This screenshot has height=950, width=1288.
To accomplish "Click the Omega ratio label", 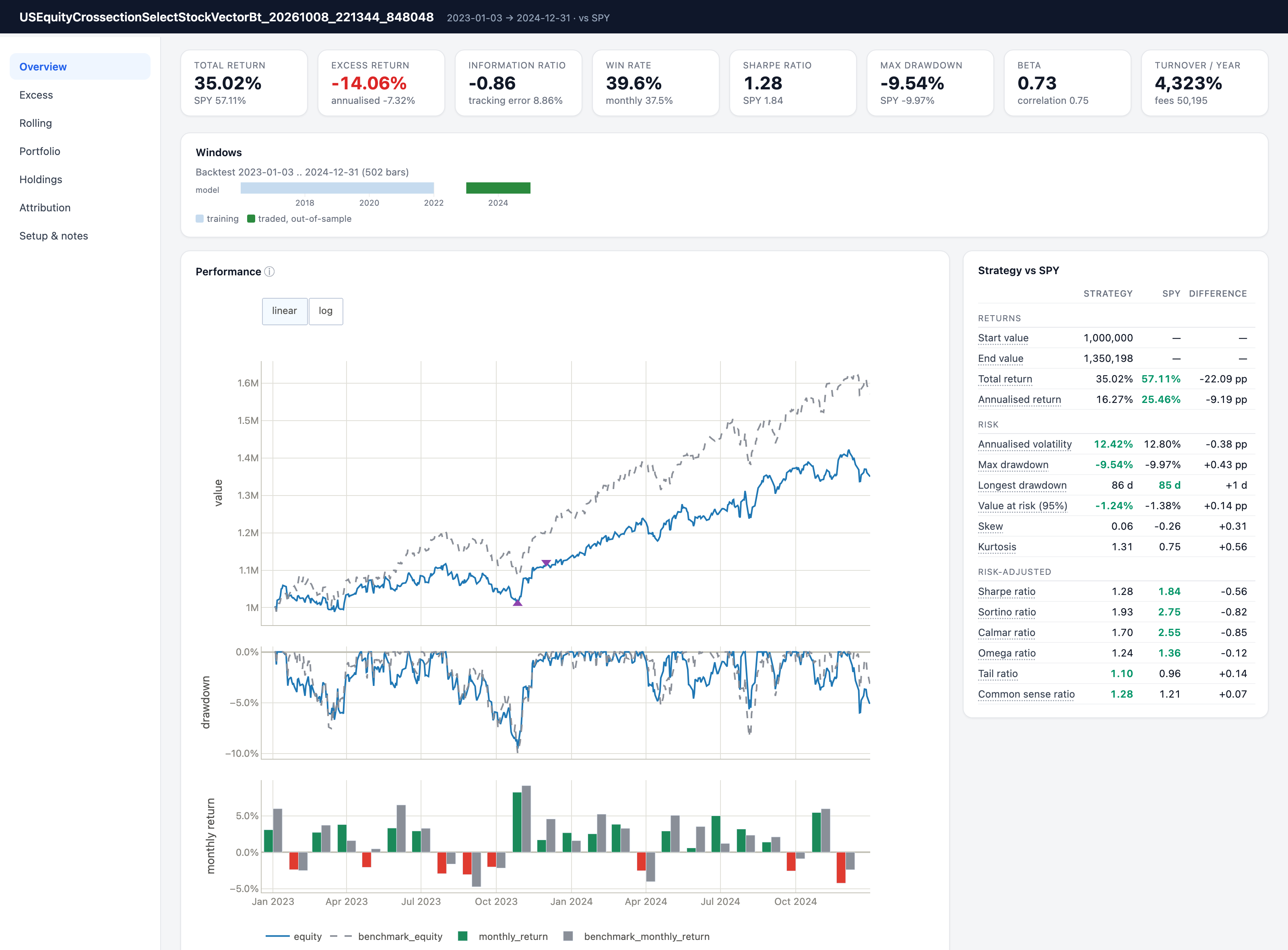I will coord(1007,653).
